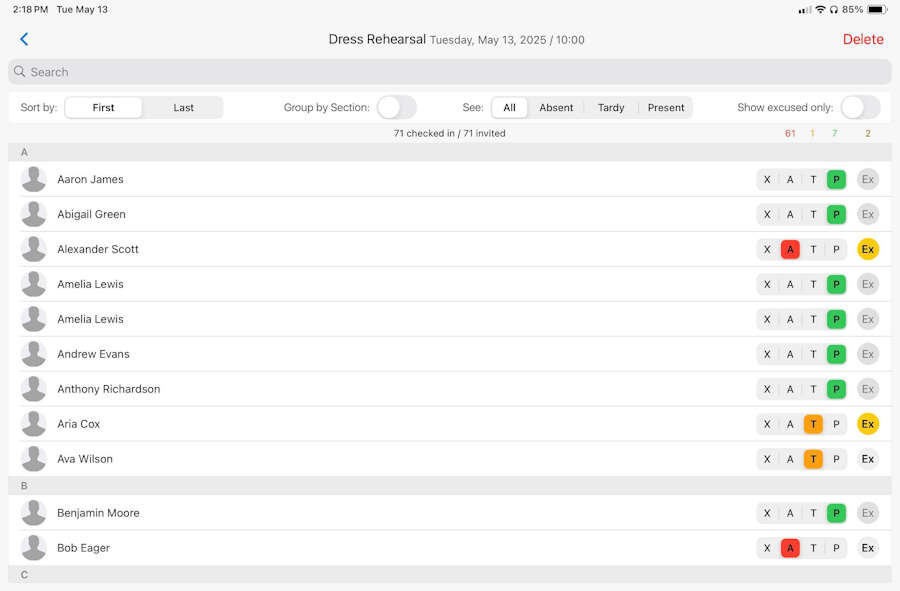This screenshot has width=900, height=591.
Task: Click into the Search field
Action: (450, 72)
